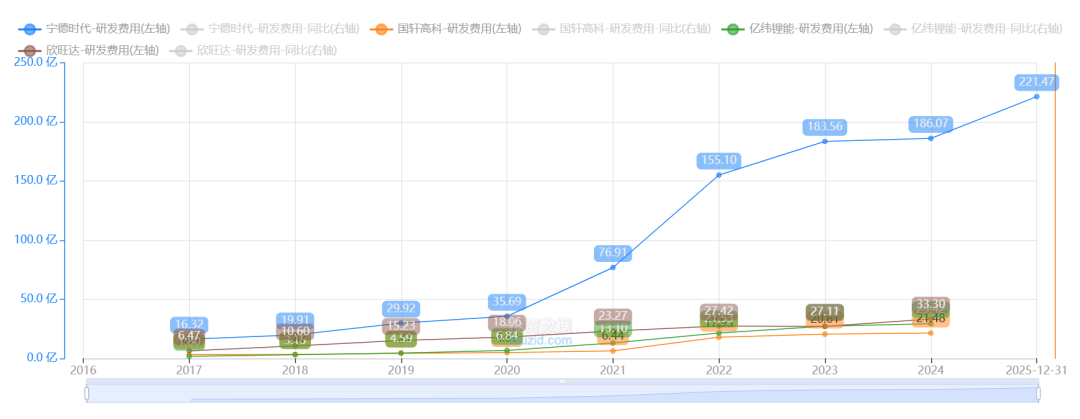The width and height of the screenshot is (1080, 419).
Task: Click the 100.0 亿 y-axis label
Action: click(x=37, y=240)
